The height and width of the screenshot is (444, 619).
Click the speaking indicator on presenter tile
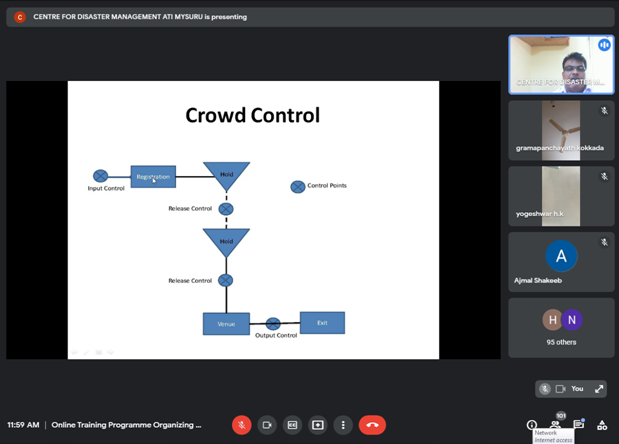[604, 45]
